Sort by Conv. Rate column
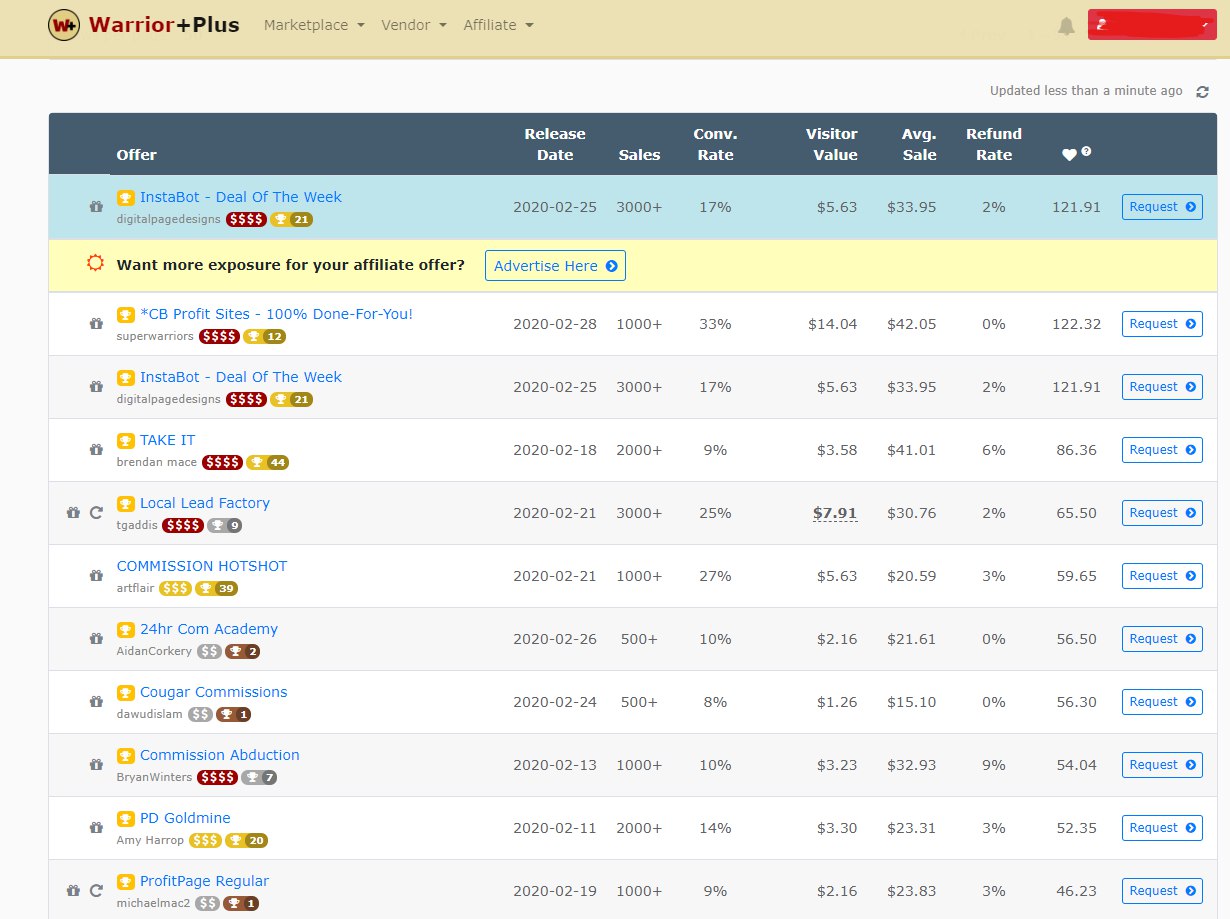This screenshot has width=1230, height=919. pos(715,144)
